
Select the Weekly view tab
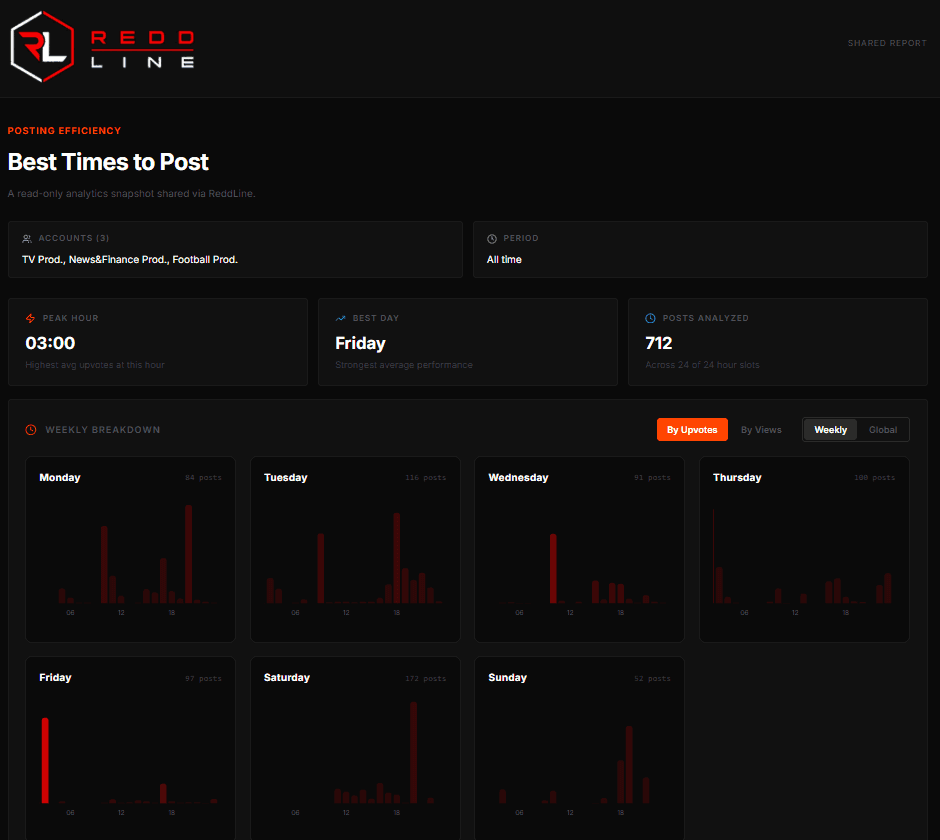(830, 430)
